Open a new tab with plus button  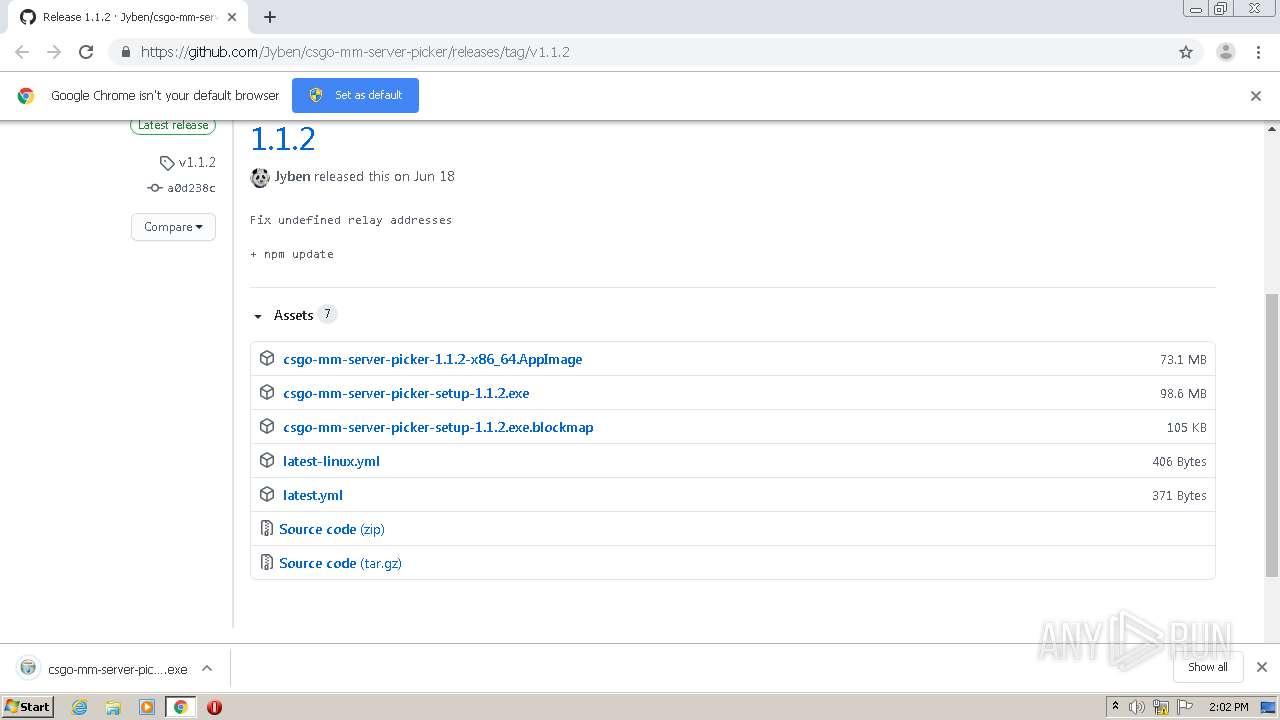[270, 17]
